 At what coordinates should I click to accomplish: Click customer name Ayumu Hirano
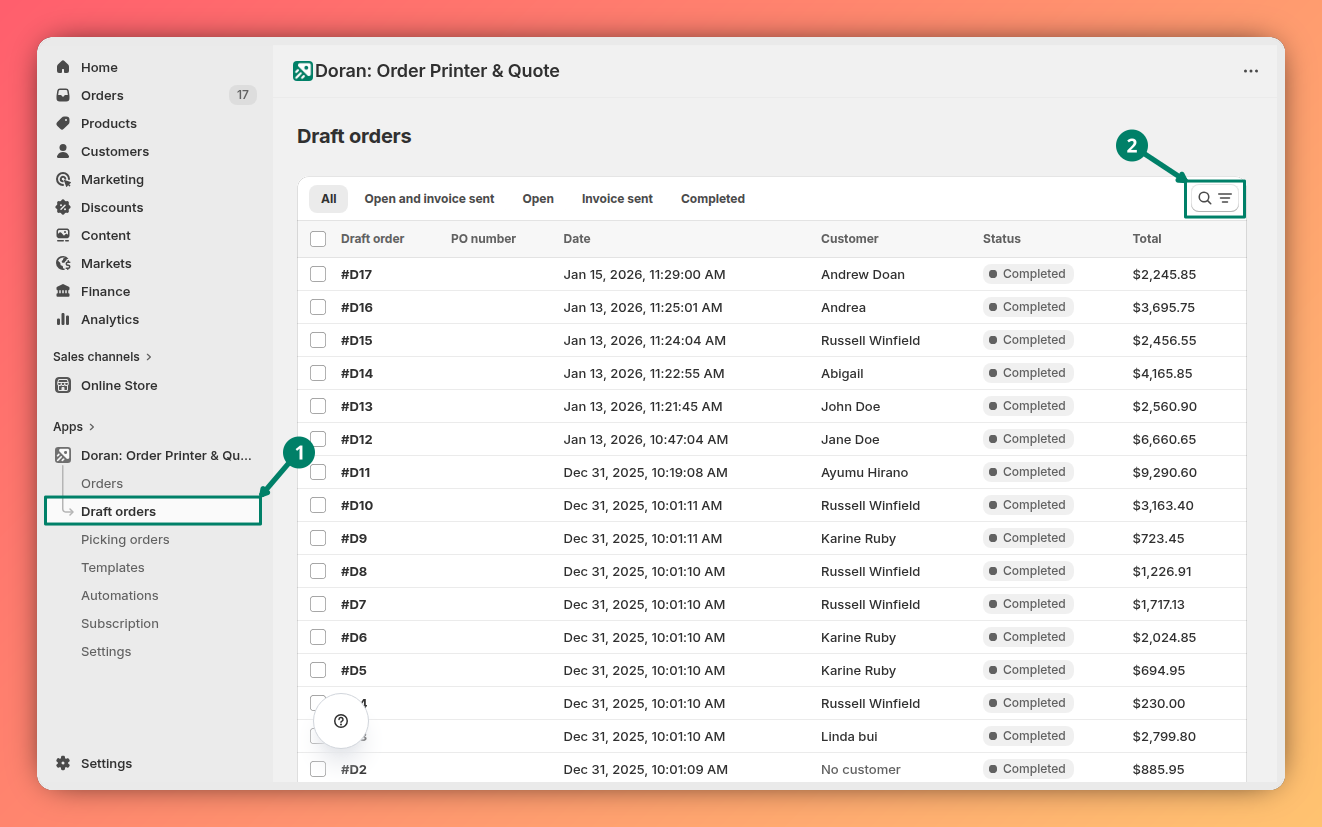coord(865,472)
